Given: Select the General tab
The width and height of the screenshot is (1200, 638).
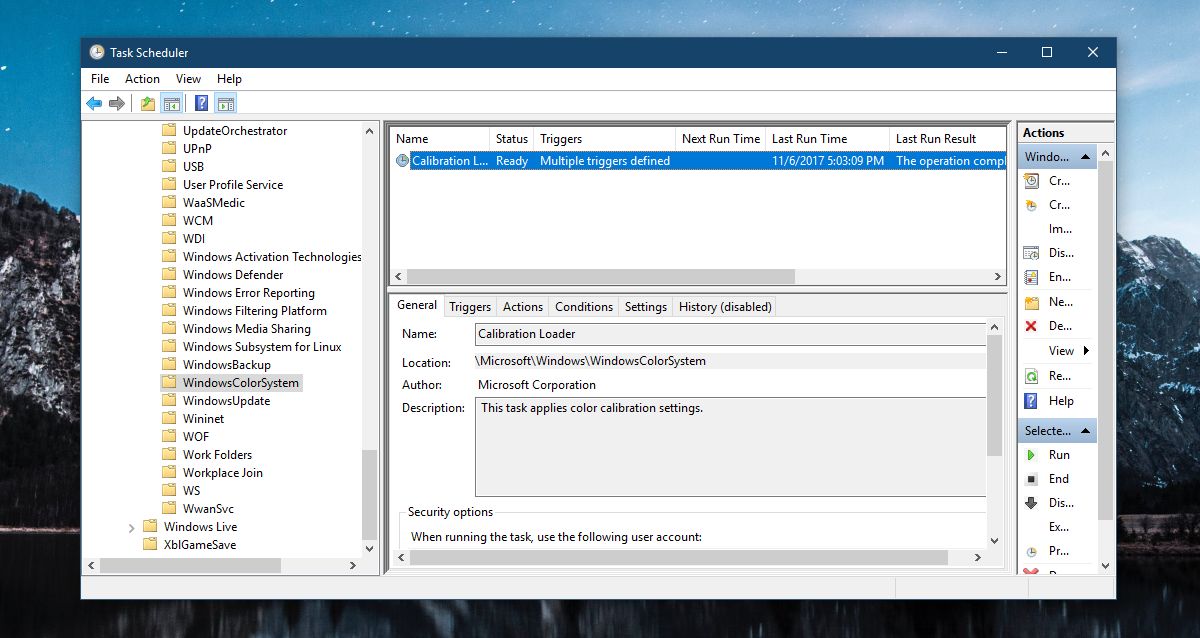Looking at the screenshot, I should pos(417,305).
